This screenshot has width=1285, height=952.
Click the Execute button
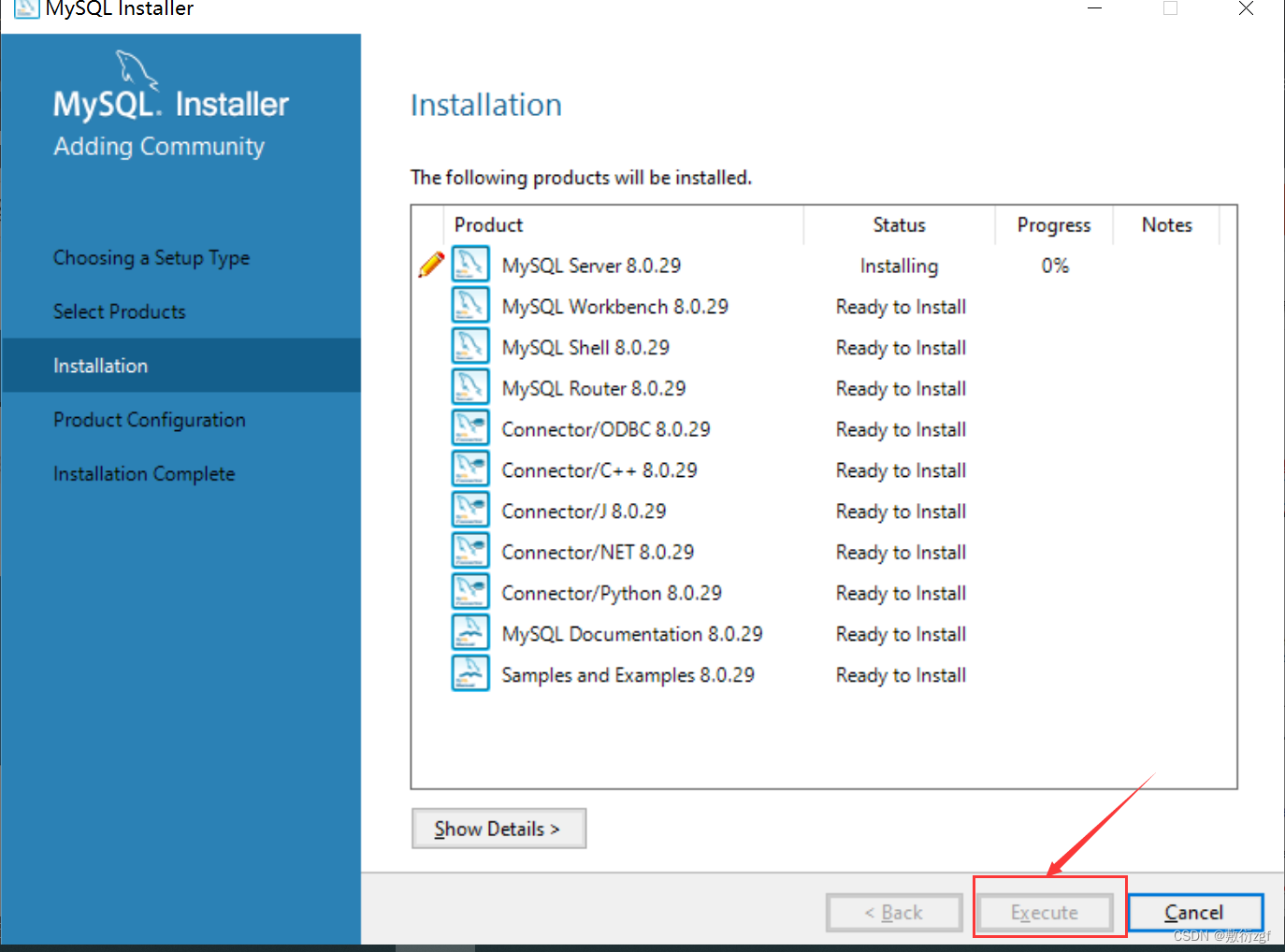click(x=1045, y=913)
